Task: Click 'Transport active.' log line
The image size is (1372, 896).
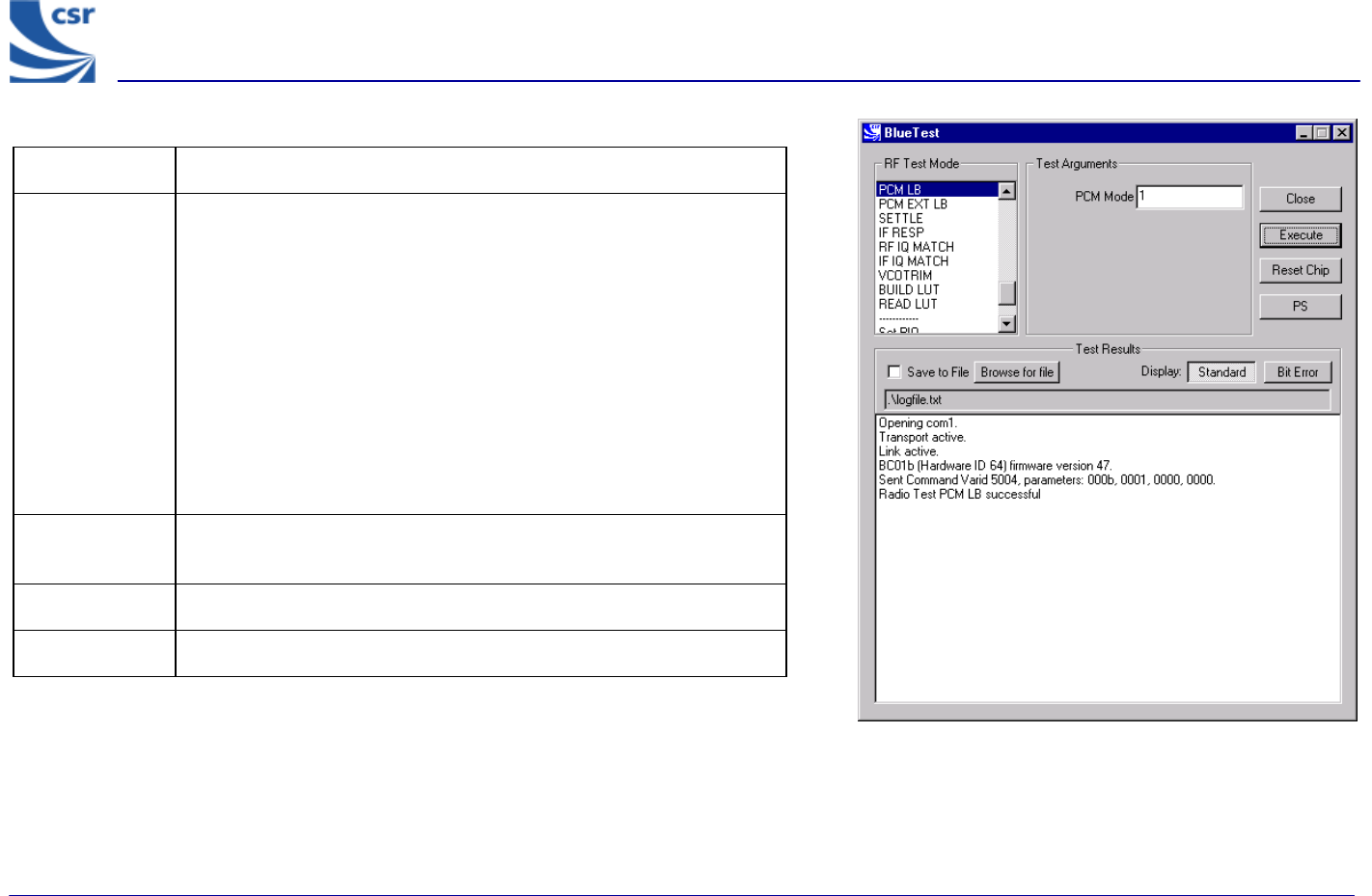Action: click(921, 437)
